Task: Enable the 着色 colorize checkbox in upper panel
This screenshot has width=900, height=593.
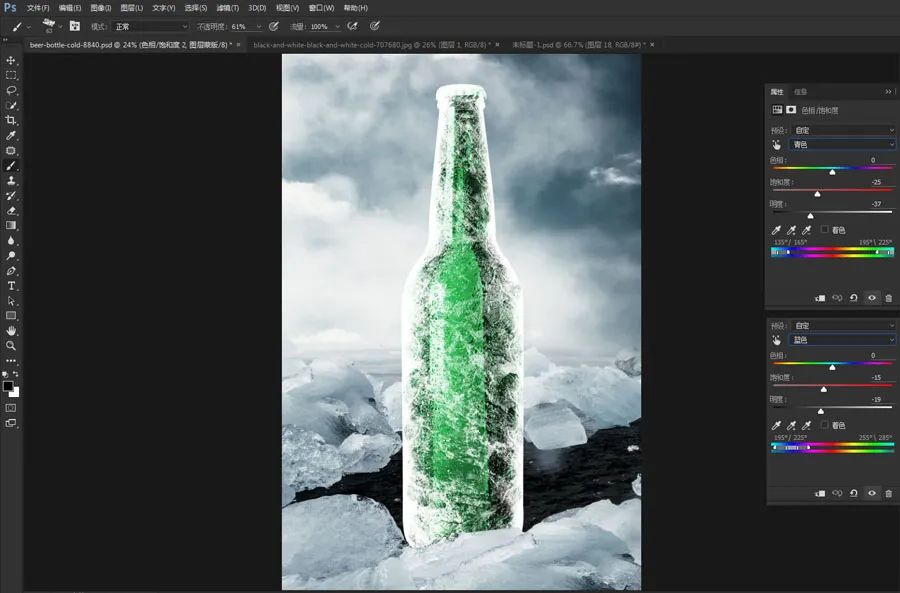Action: tap(824, 230)
